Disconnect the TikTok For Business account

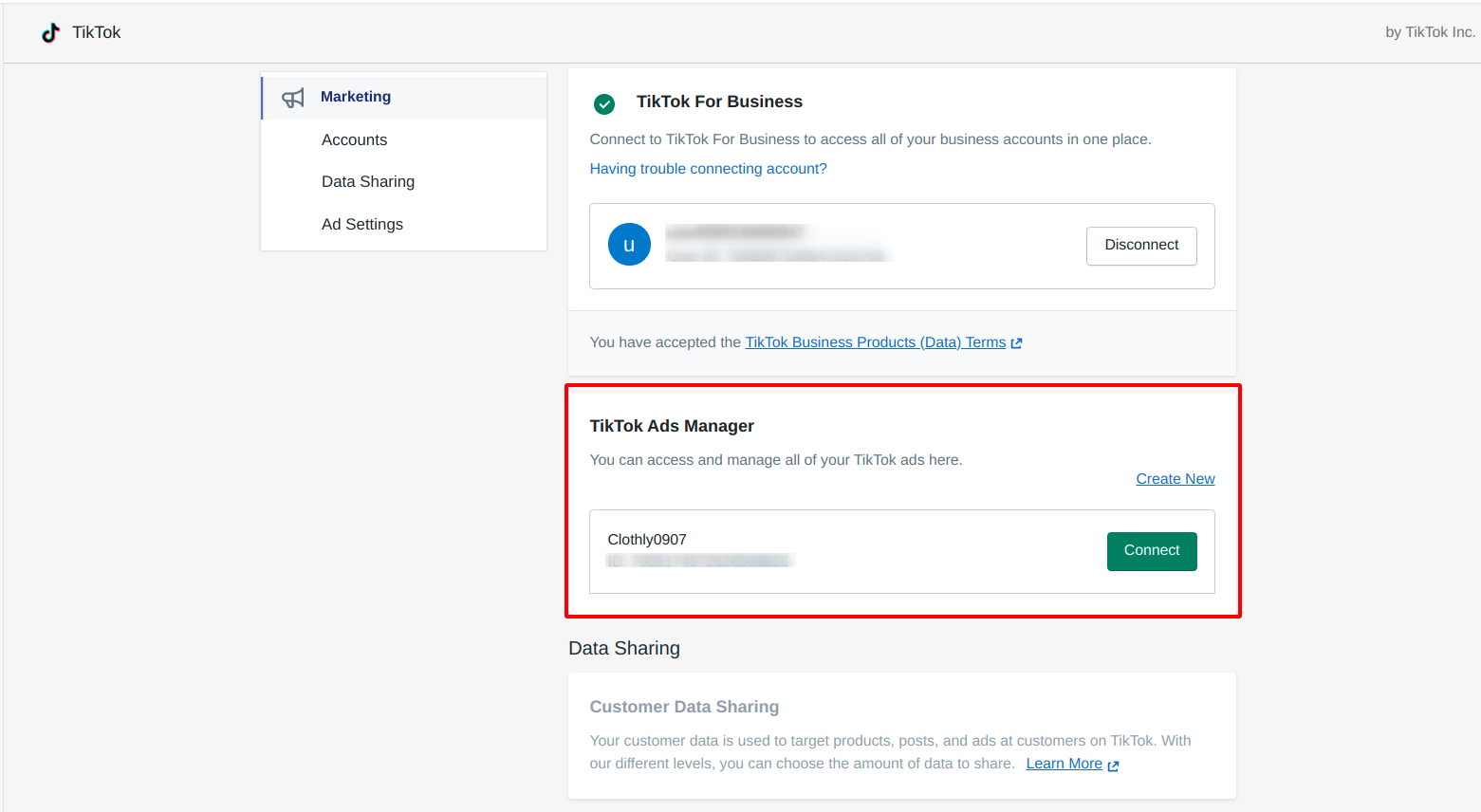coord(1141,246)
